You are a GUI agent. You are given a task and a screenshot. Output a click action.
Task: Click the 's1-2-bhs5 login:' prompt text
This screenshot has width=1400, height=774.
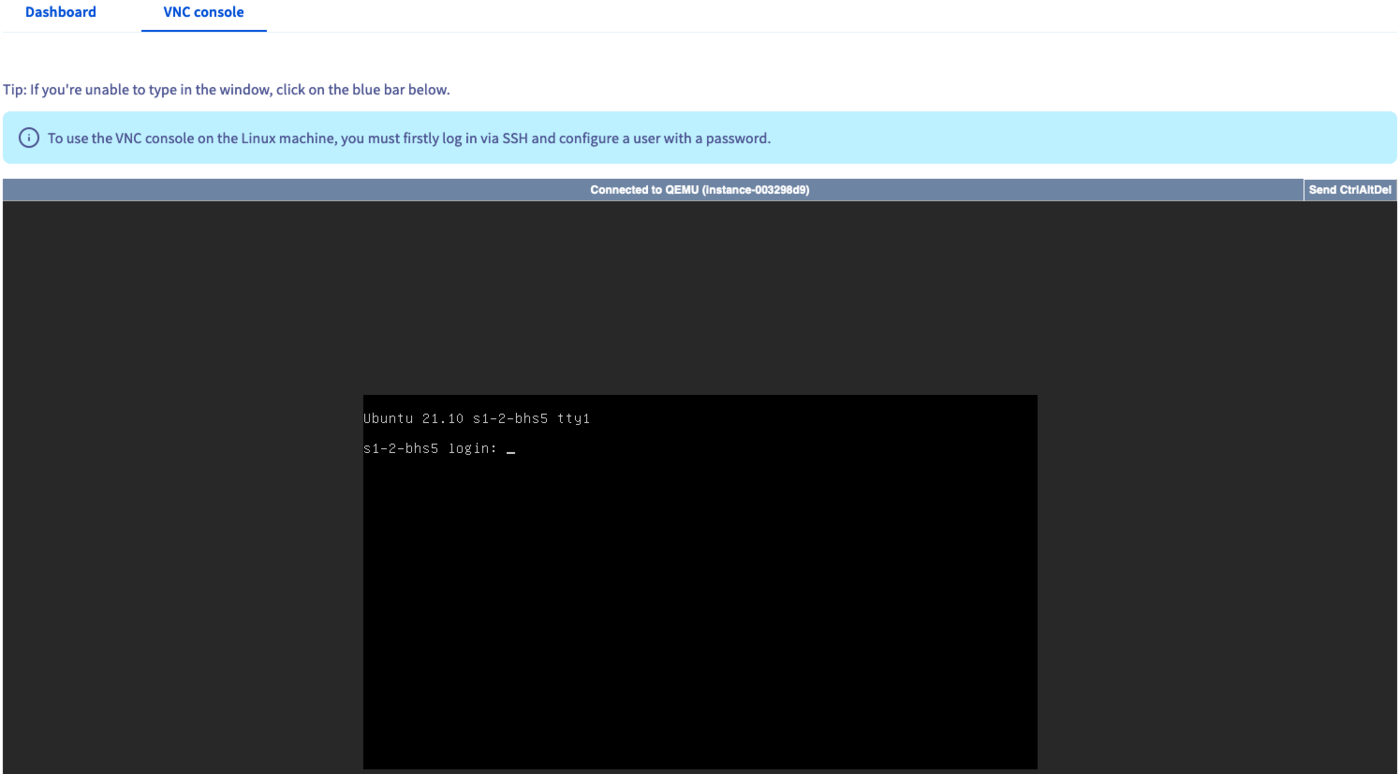(430, 449)
